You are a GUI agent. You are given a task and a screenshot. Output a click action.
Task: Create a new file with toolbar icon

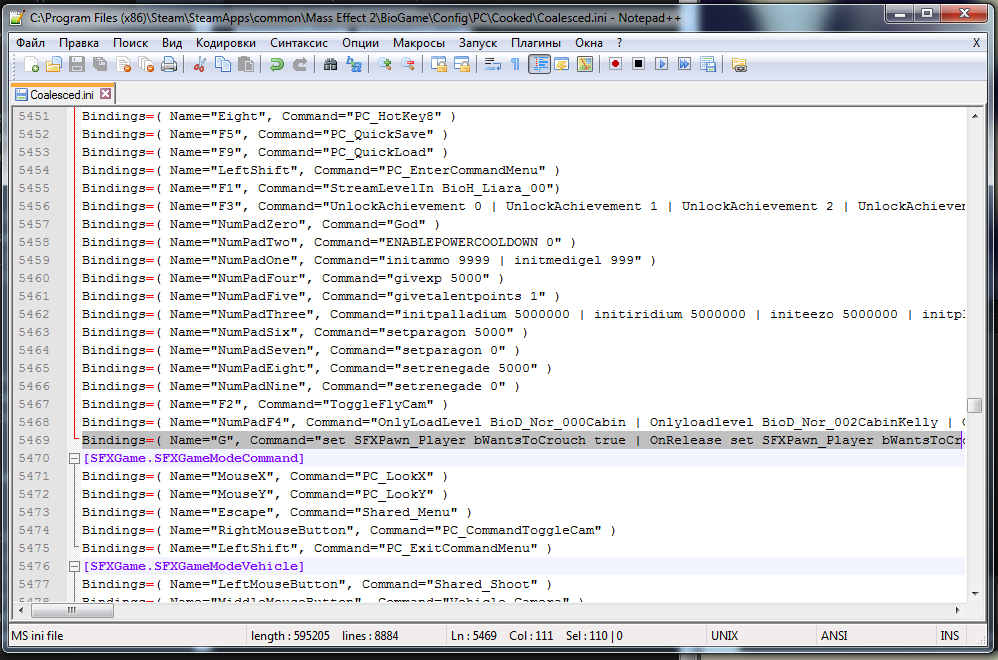point(31,64)
